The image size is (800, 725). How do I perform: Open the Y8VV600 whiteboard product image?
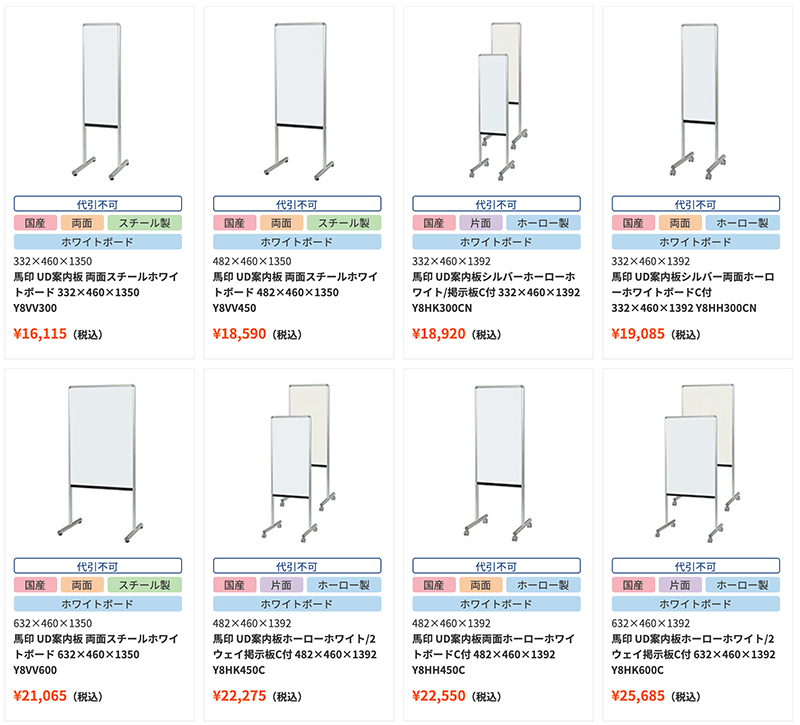(101, 463)
